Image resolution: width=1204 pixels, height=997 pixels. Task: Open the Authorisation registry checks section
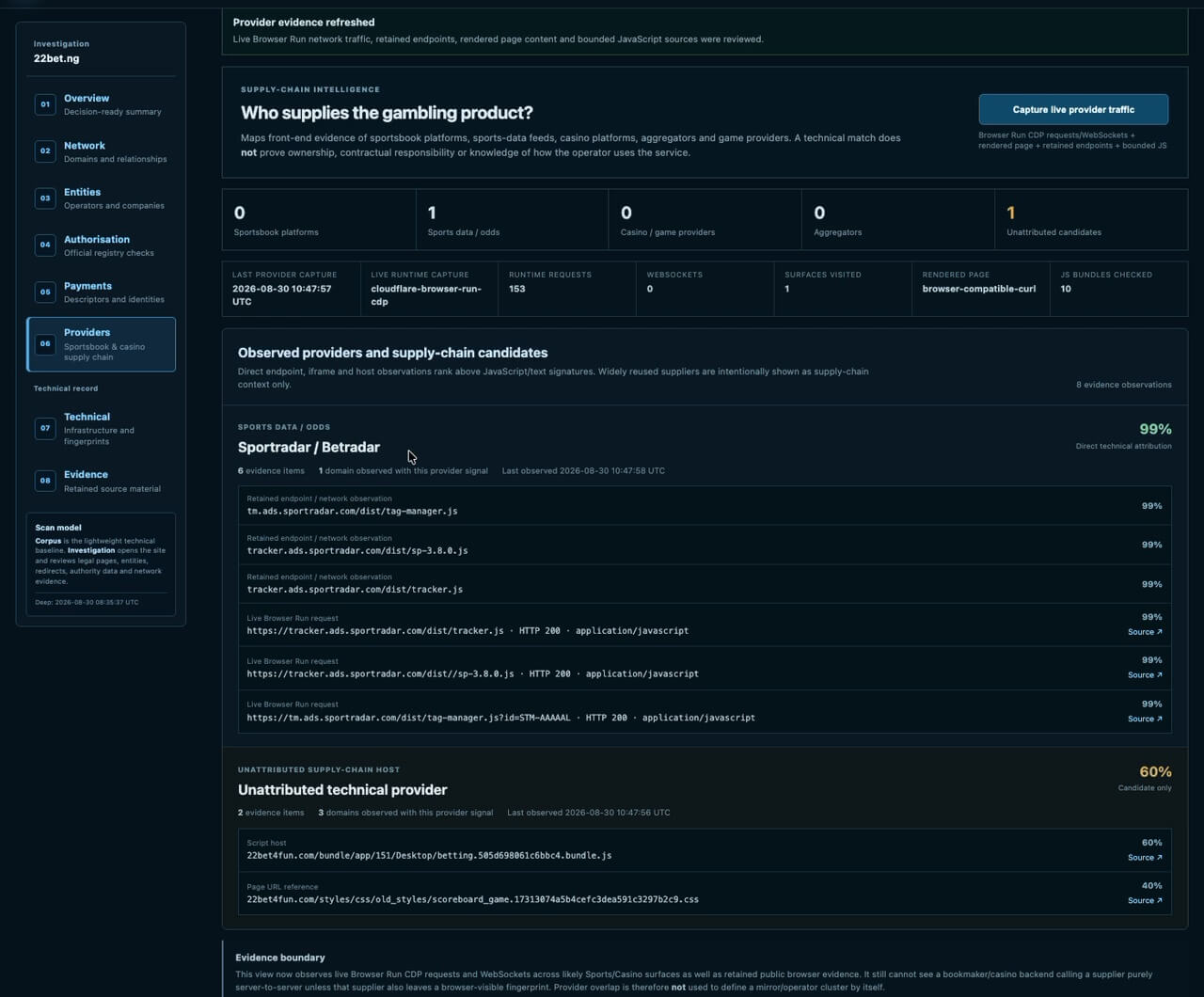[x=101, y=245]
